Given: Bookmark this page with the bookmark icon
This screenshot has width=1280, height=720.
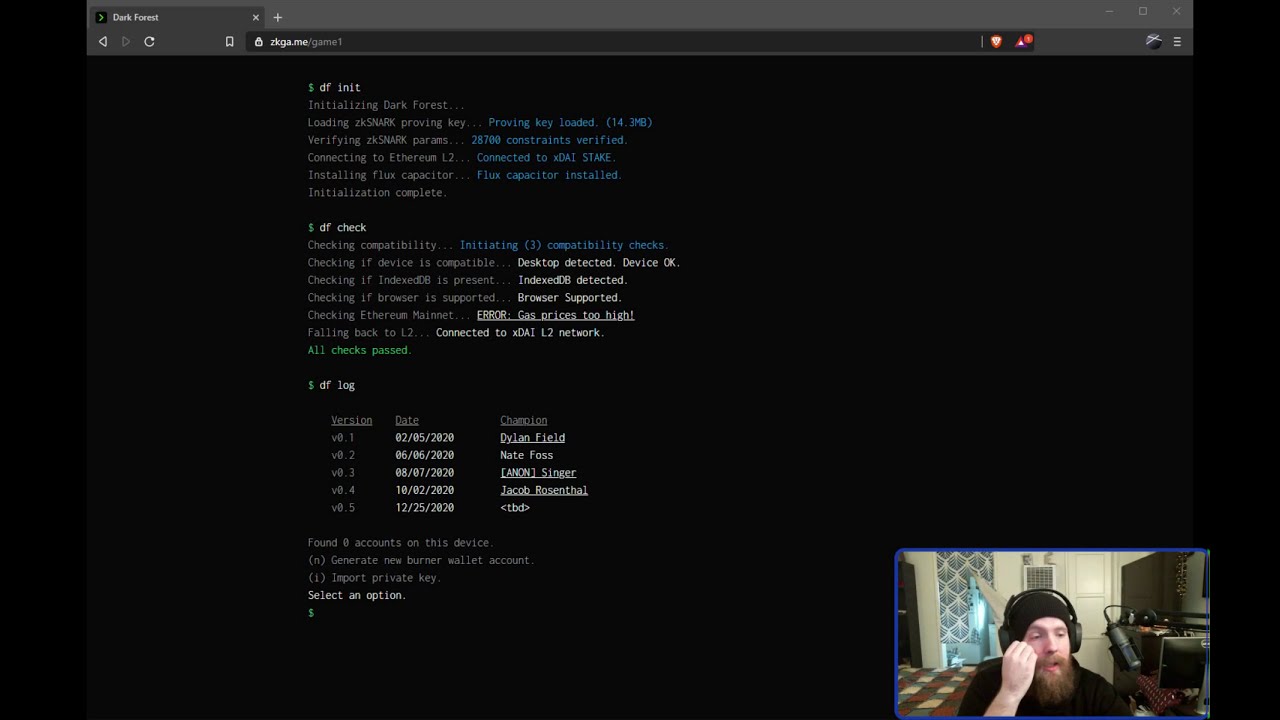Looking at the screenshot, I should [x=229, y=42].
